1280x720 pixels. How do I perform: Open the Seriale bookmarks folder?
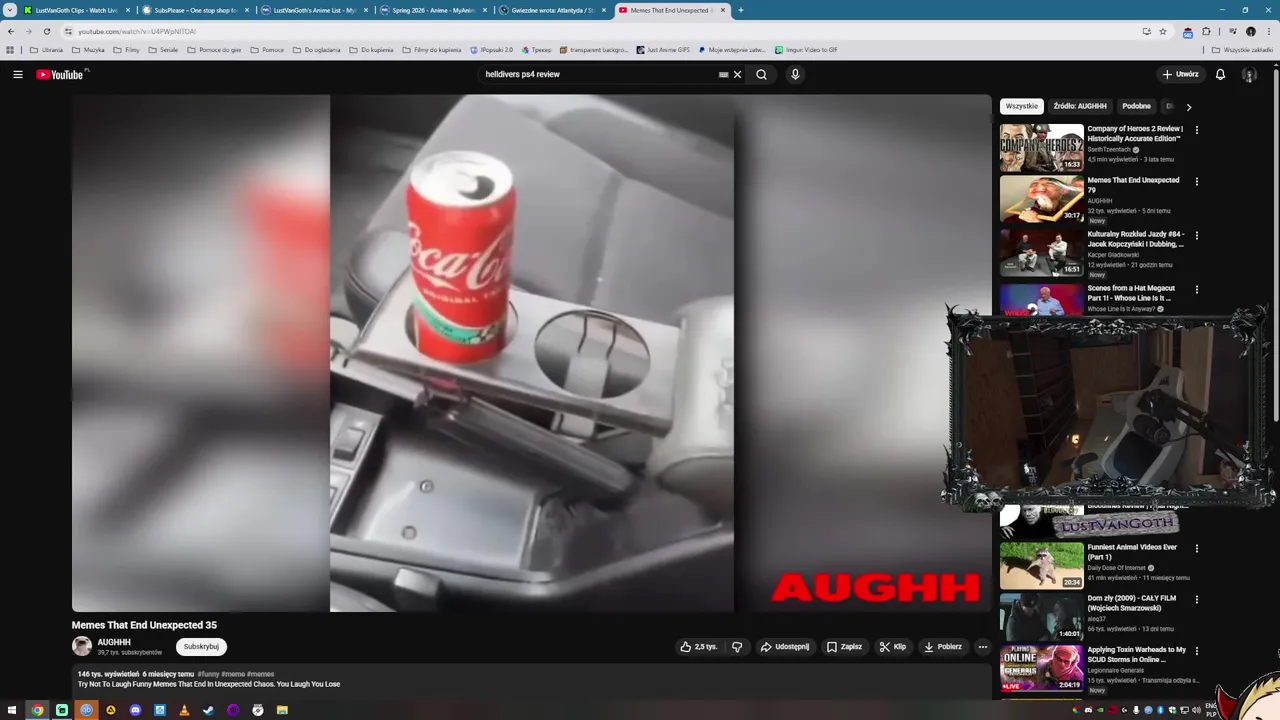point(162,49)
